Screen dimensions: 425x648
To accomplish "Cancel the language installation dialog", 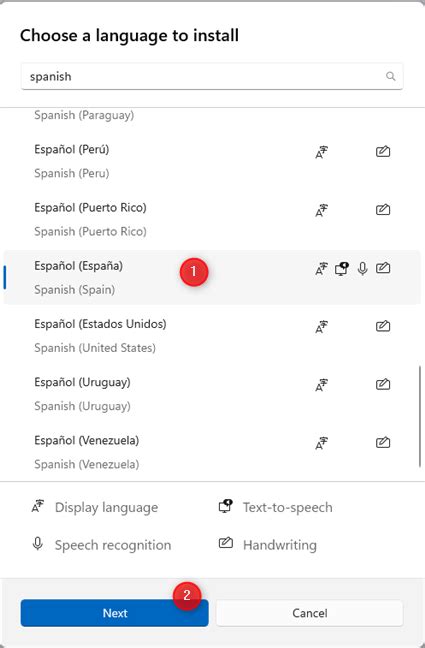I will click(310, 613).
